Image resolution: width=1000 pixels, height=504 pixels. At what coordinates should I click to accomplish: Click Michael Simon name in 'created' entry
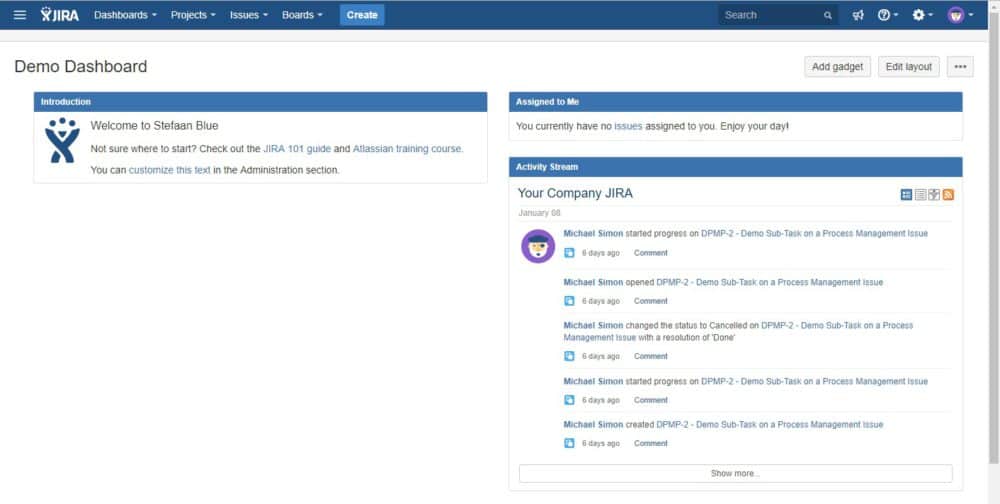click(593, 424)
